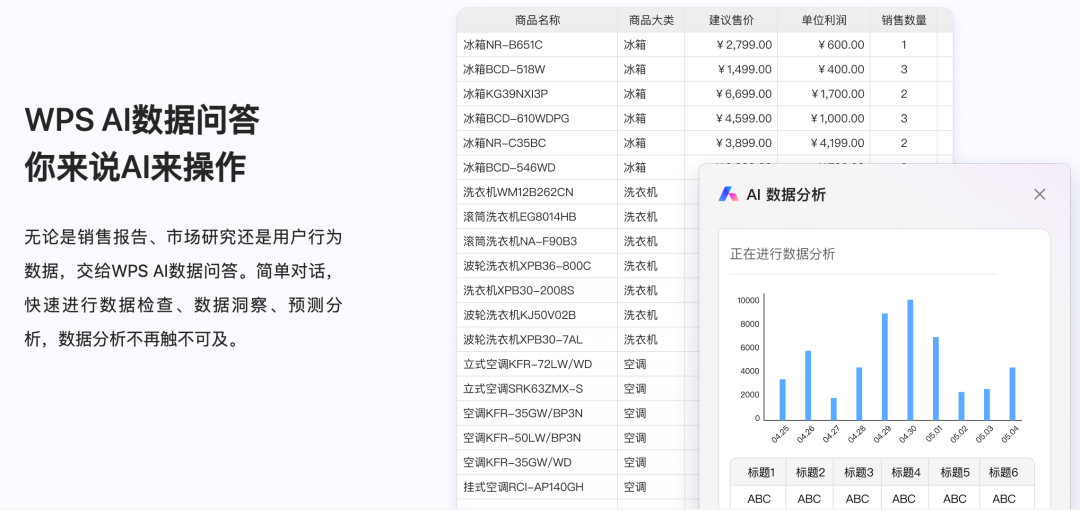Screen dimensions: 1080x515
Task: Select the 商品名称 column header
Action: pyautogui.click(x=537, y=20)
